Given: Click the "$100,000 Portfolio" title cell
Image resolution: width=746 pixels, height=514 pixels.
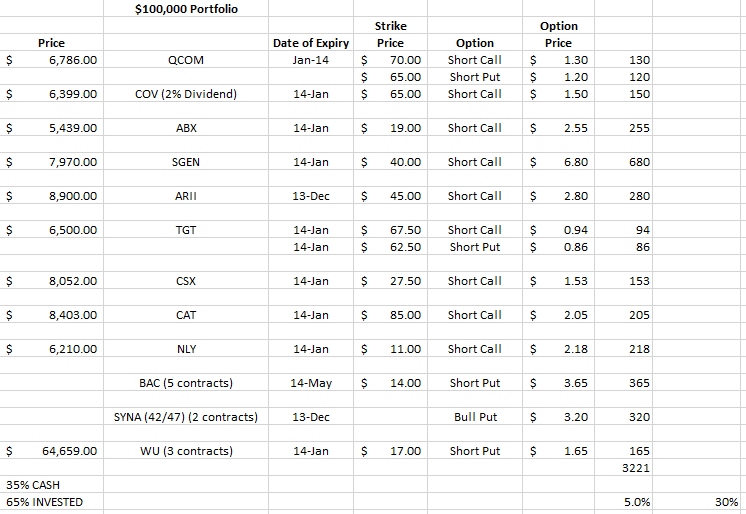Looking at the screenshot, I should pos(186,9).
